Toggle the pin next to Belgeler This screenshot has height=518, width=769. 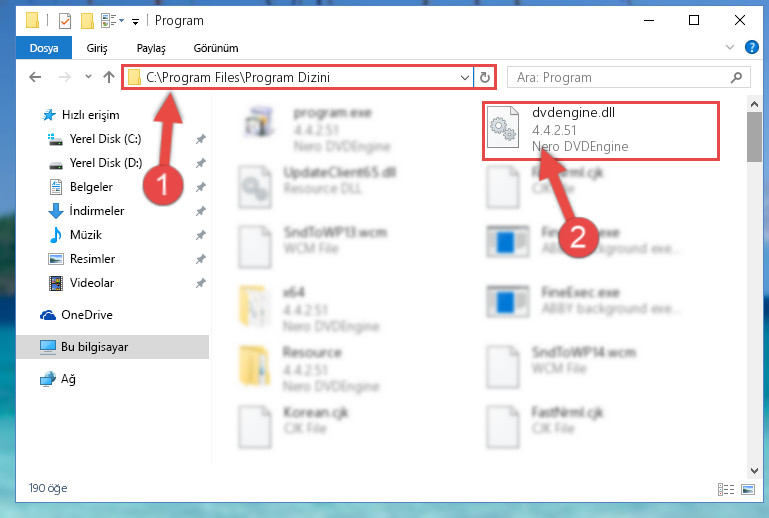(x=201, y=187)
